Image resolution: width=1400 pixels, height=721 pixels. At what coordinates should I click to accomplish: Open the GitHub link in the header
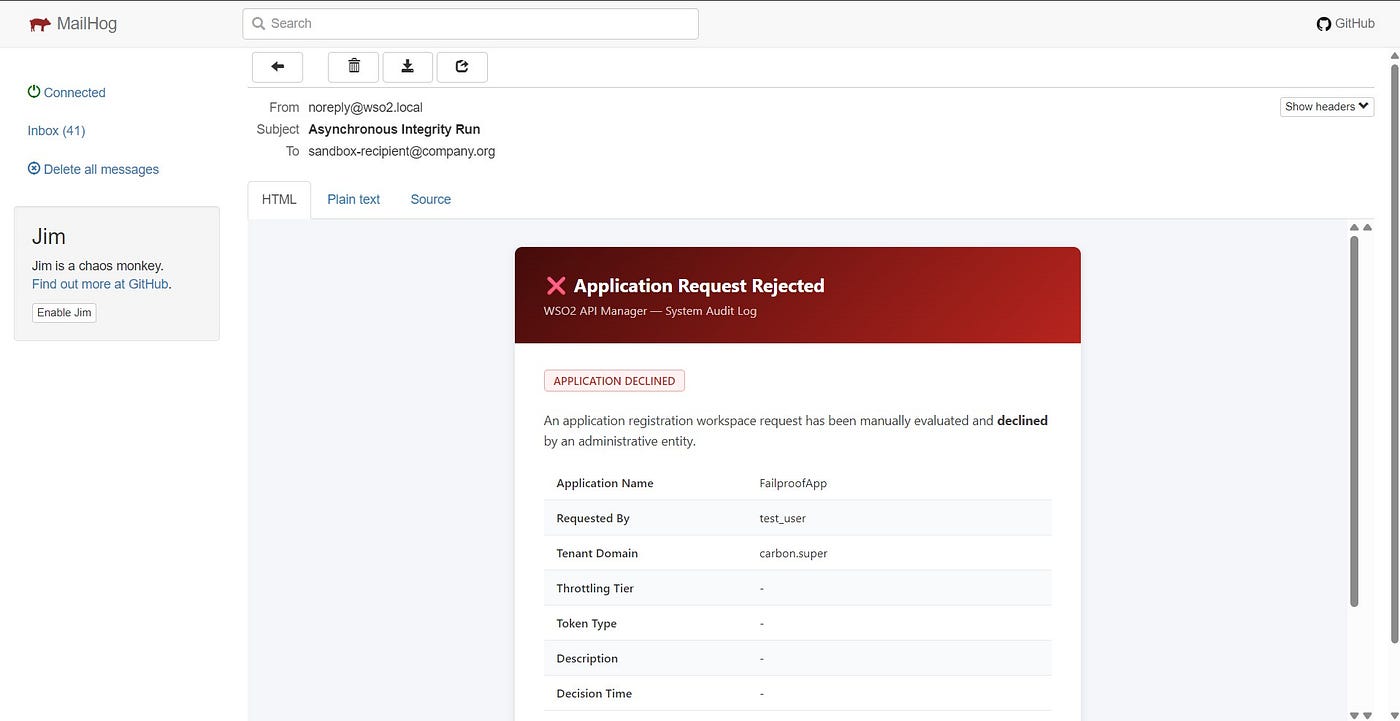(1345, 23)
